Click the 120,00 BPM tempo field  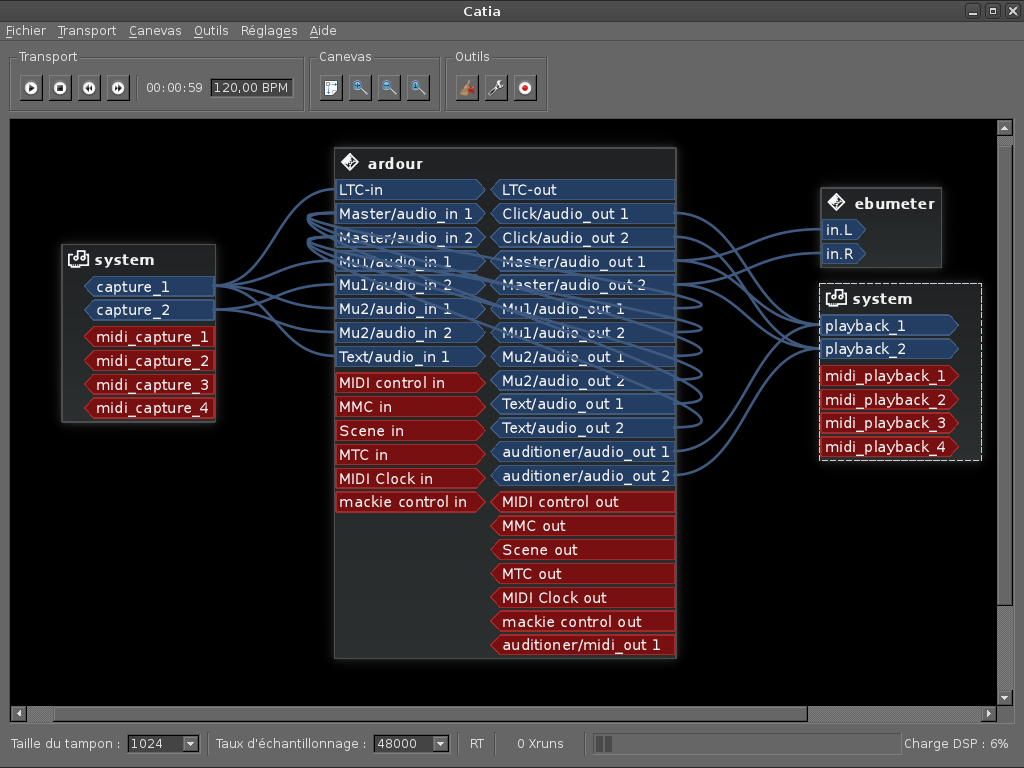[251, 88]
